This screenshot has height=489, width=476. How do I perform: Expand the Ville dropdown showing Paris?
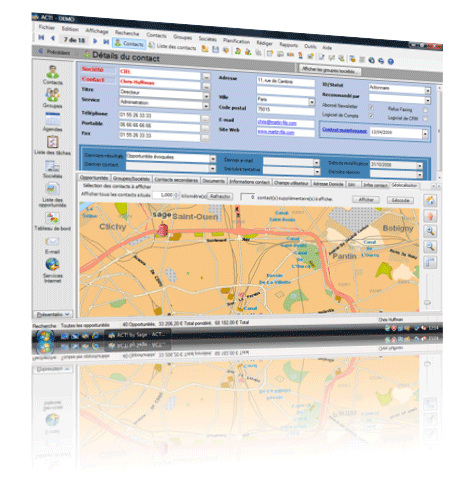pos(312,102)
